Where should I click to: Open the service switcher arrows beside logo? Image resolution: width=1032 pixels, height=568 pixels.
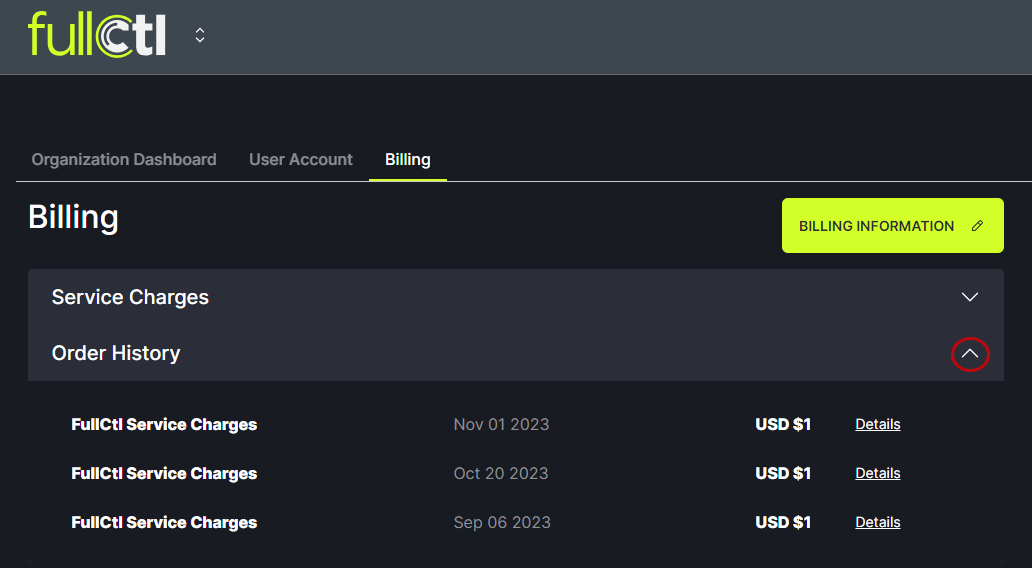tap(200, 35)
